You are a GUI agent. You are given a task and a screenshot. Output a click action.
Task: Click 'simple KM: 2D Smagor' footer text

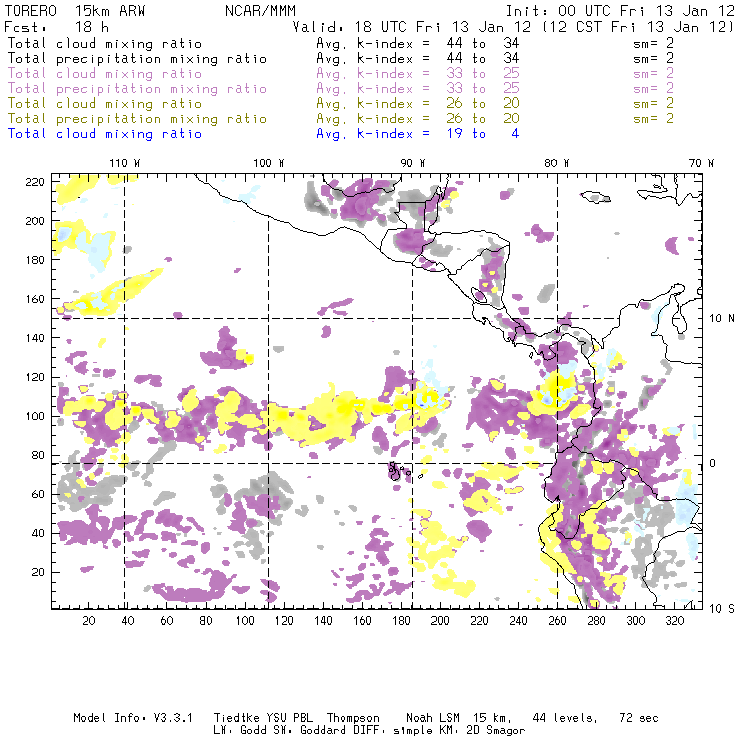[459, 730]
